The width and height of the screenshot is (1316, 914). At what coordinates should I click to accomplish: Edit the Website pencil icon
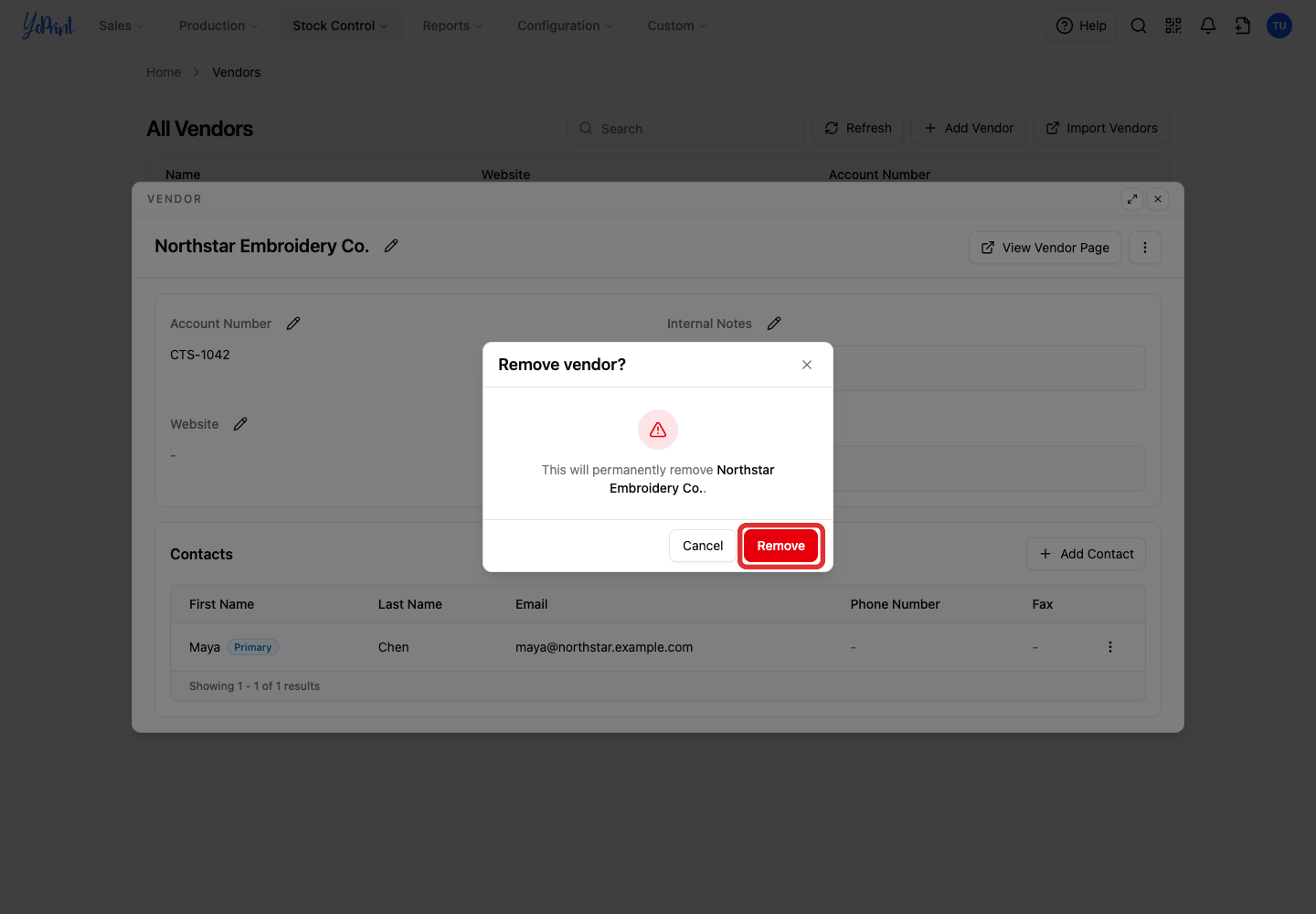(x=240, y=424)
